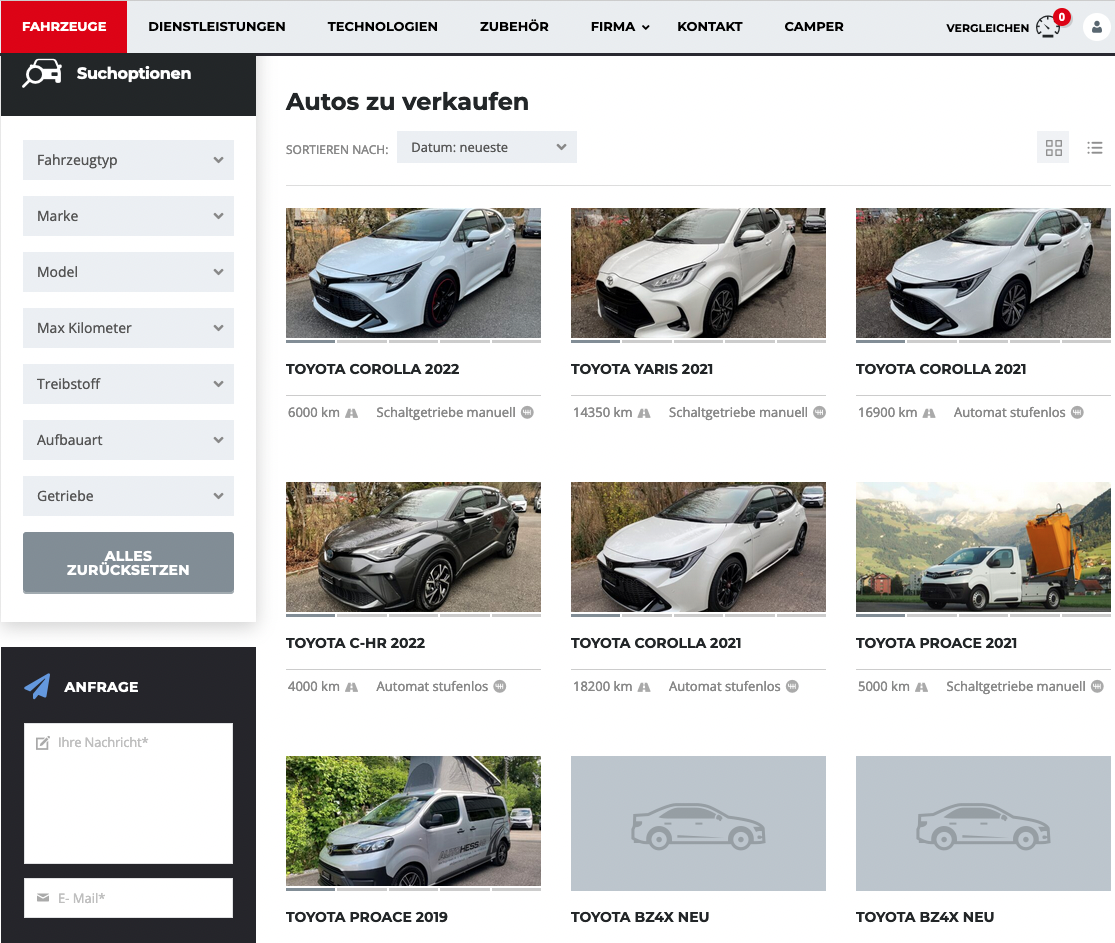Image resolution: width=1115 pixels, height=943 pixels.
Task: Open Toyota Proace 2021 truck photo
Action: coord(983,547)
